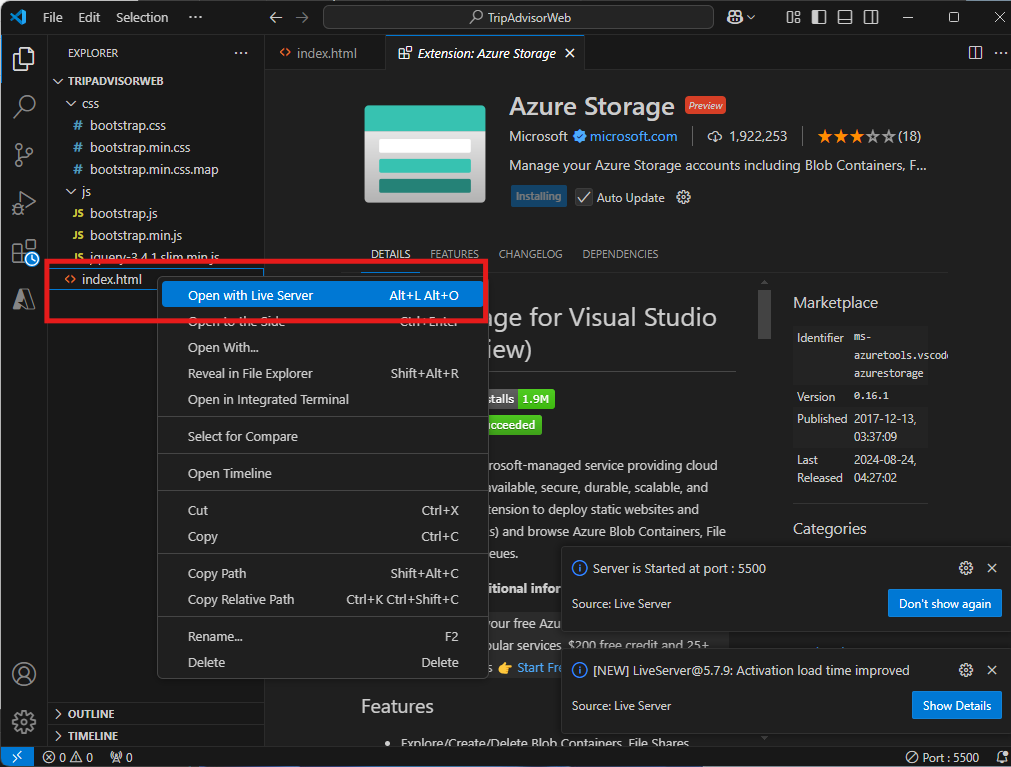This screenshot has height=767, width=1011.
Task: Open settings gear on LiveServer activation notification
Action: click(966, 670)
